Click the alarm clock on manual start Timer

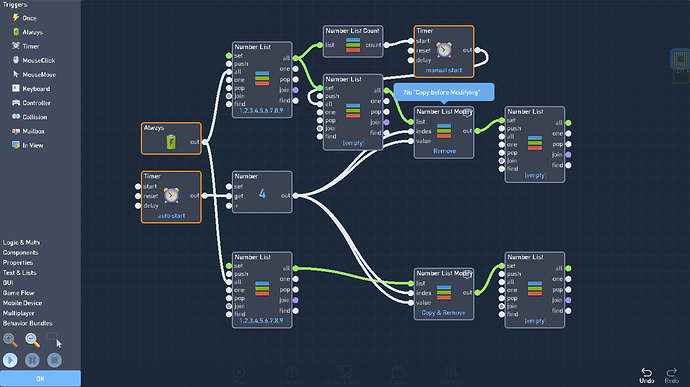(444, 50)
